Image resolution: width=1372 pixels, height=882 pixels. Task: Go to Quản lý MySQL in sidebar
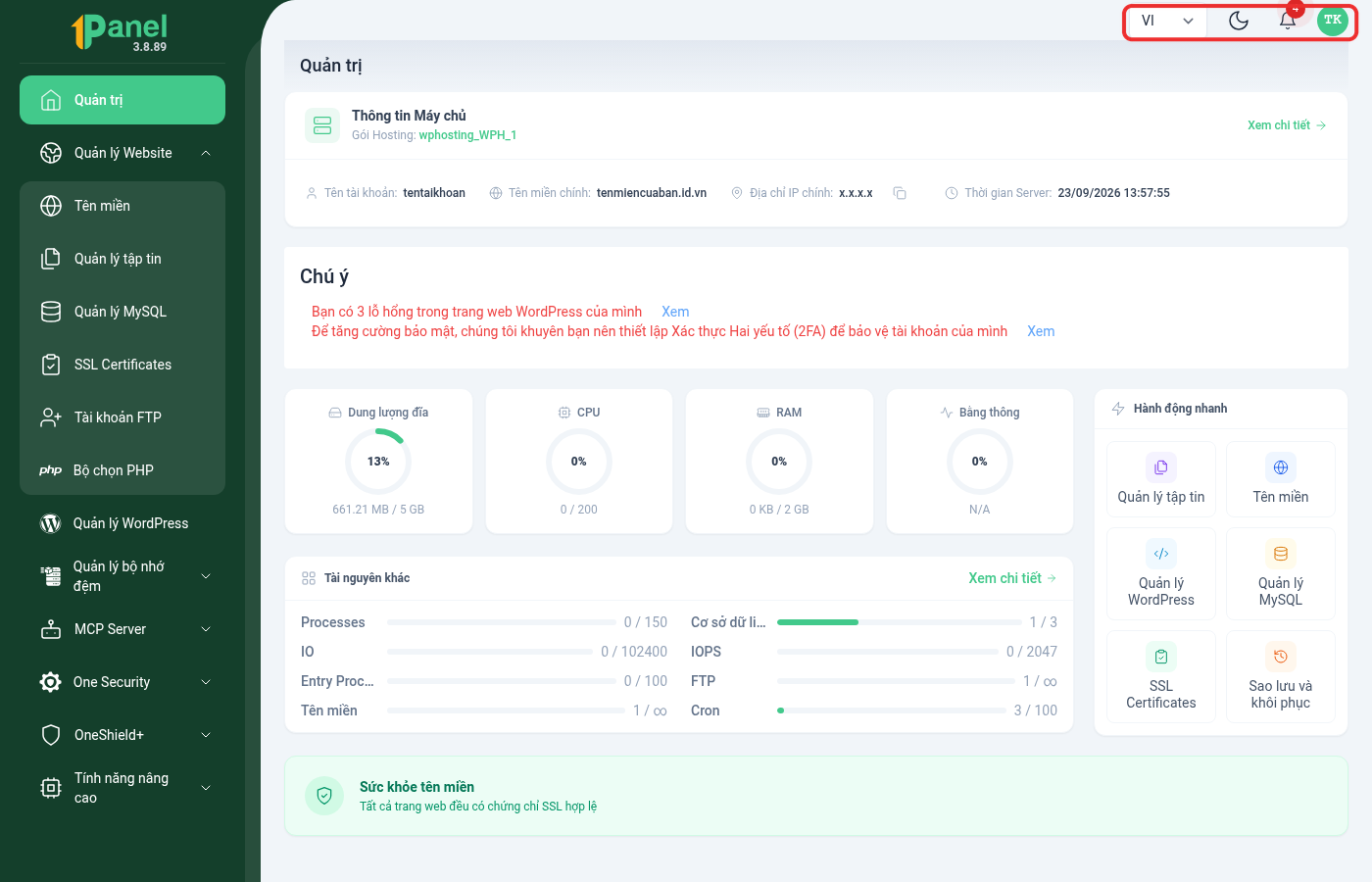pos(122,312)
